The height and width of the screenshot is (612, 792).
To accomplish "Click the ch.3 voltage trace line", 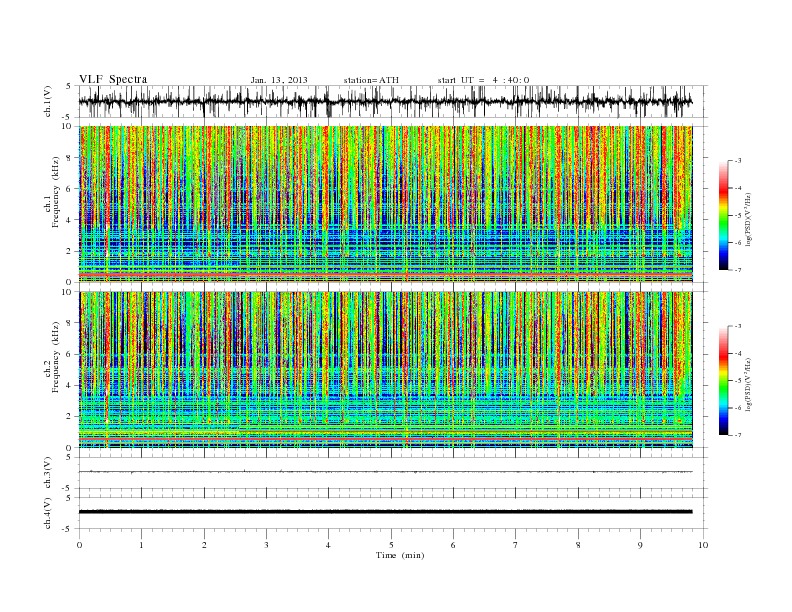I will (386, 472).
